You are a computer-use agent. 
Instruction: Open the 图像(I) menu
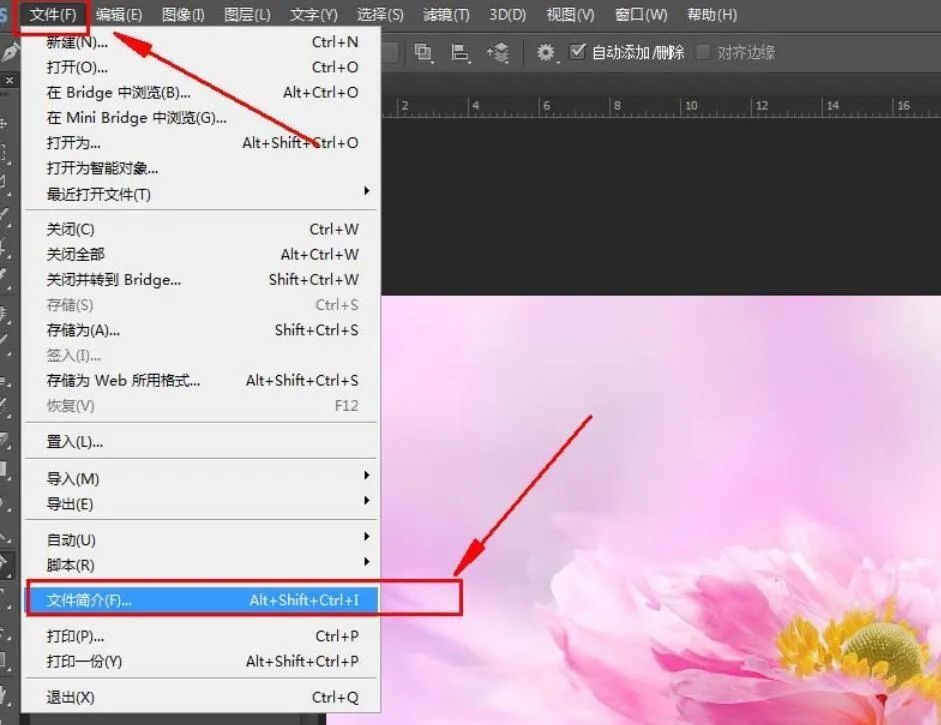point(183,14)
